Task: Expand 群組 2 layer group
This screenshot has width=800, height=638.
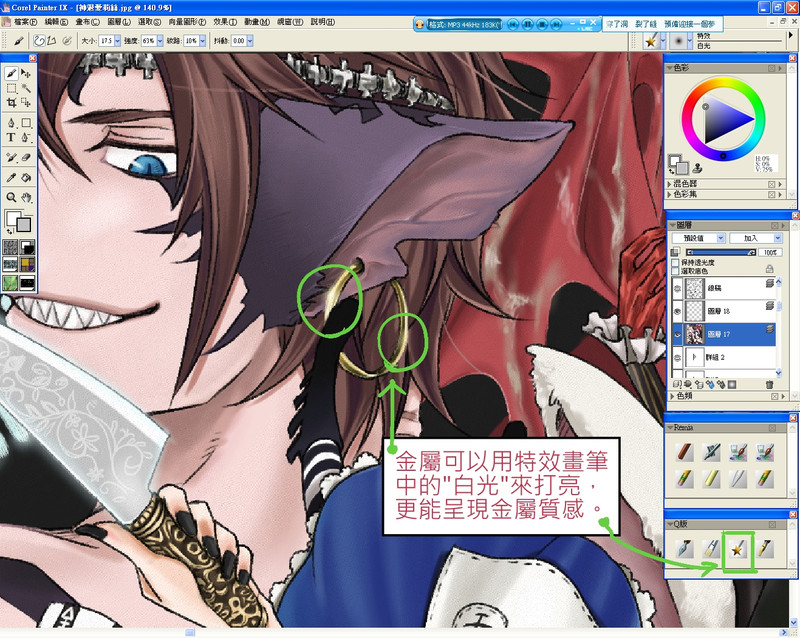Action: (694, 357)
